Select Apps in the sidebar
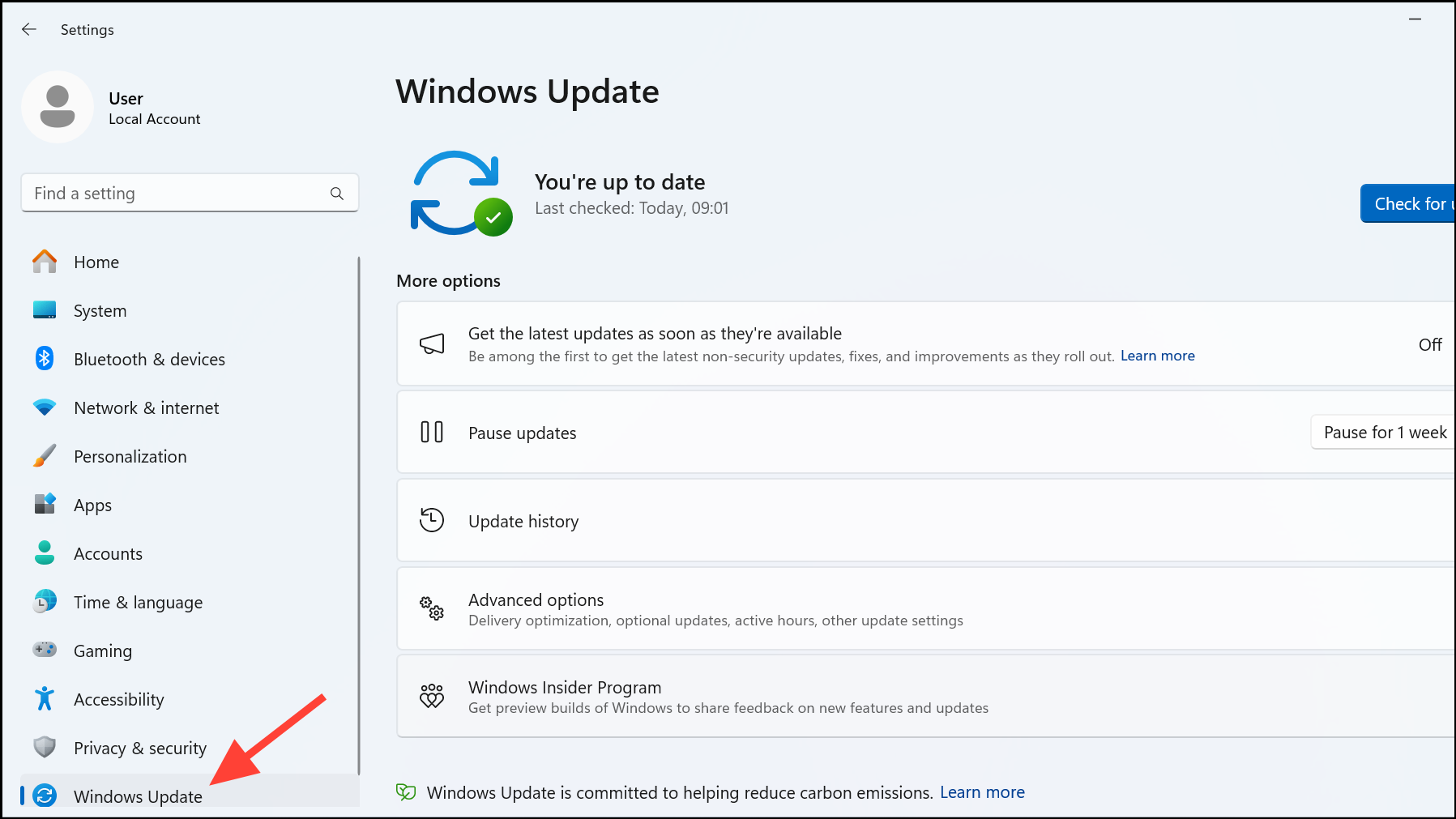Image resolution: width=1456 pixels, height=819 pixels. [190, 505]
